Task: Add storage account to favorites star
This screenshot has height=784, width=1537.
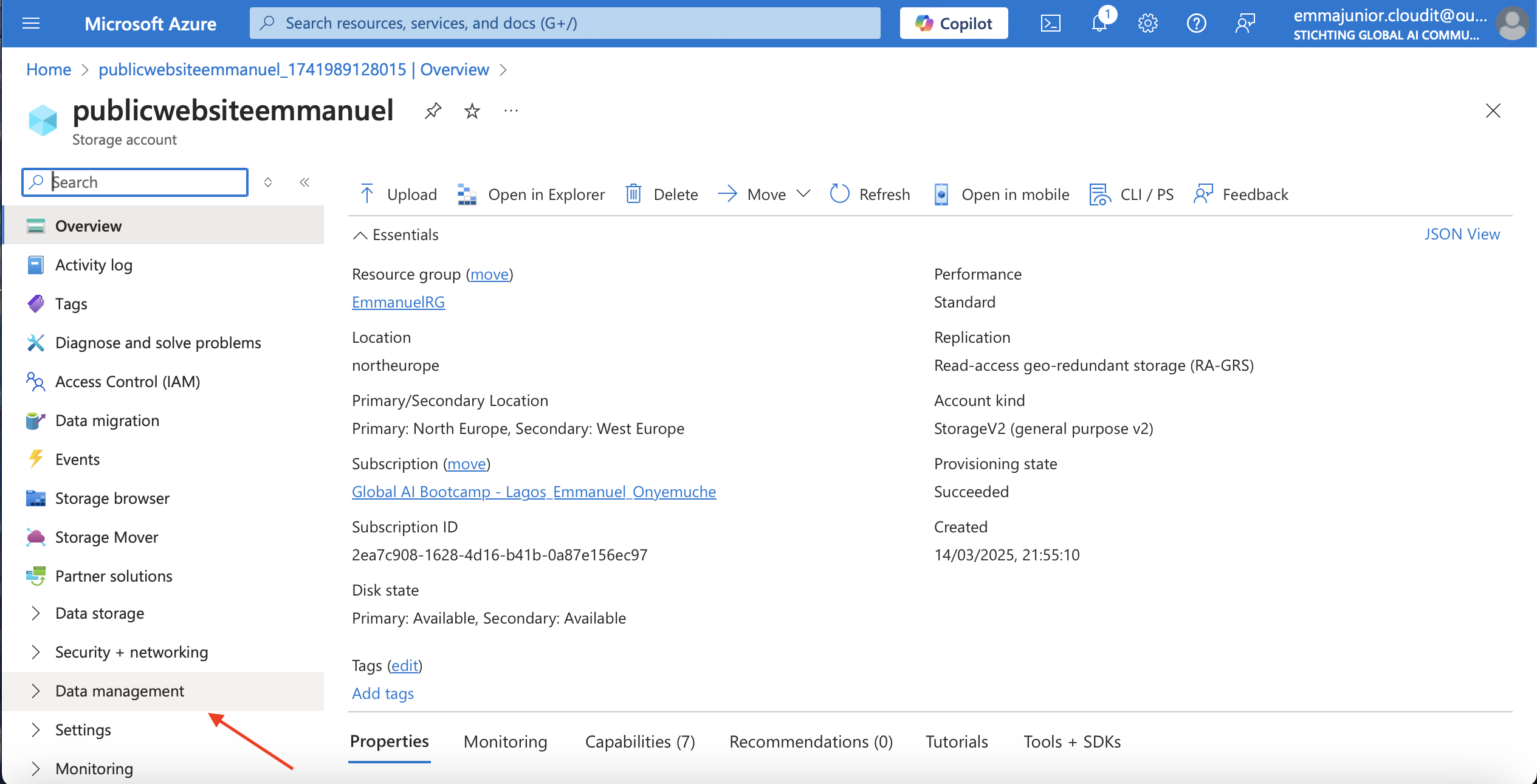Action: tap(472, 111)
